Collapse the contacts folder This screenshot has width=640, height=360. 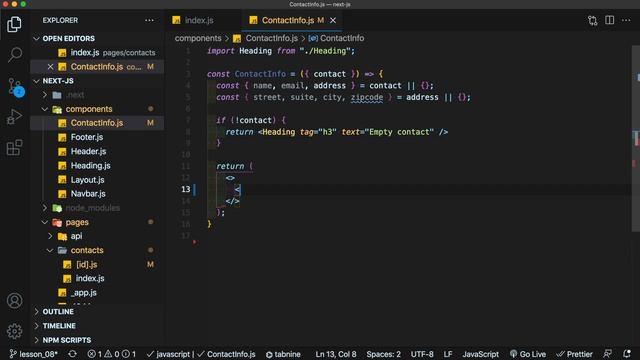(x=87, y=250)
